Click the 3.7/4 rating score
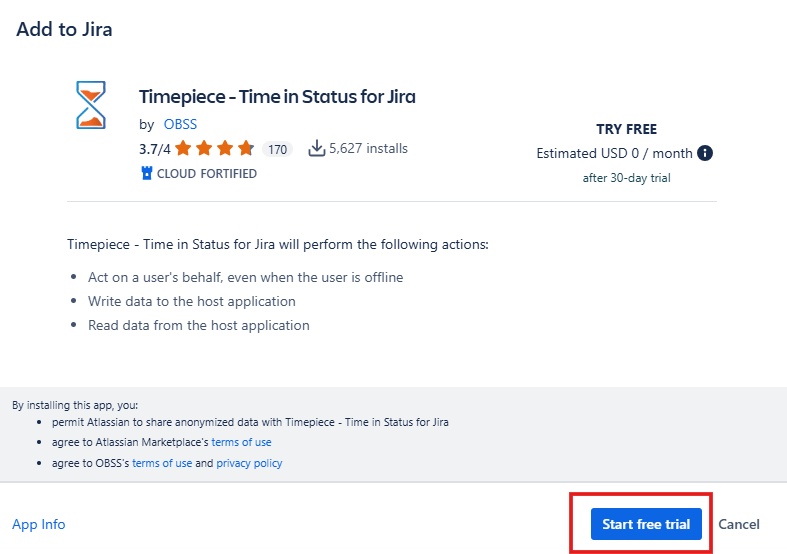The width and height of the screenshot is (787, 554). pyautogui.click(x=153, y=149)
